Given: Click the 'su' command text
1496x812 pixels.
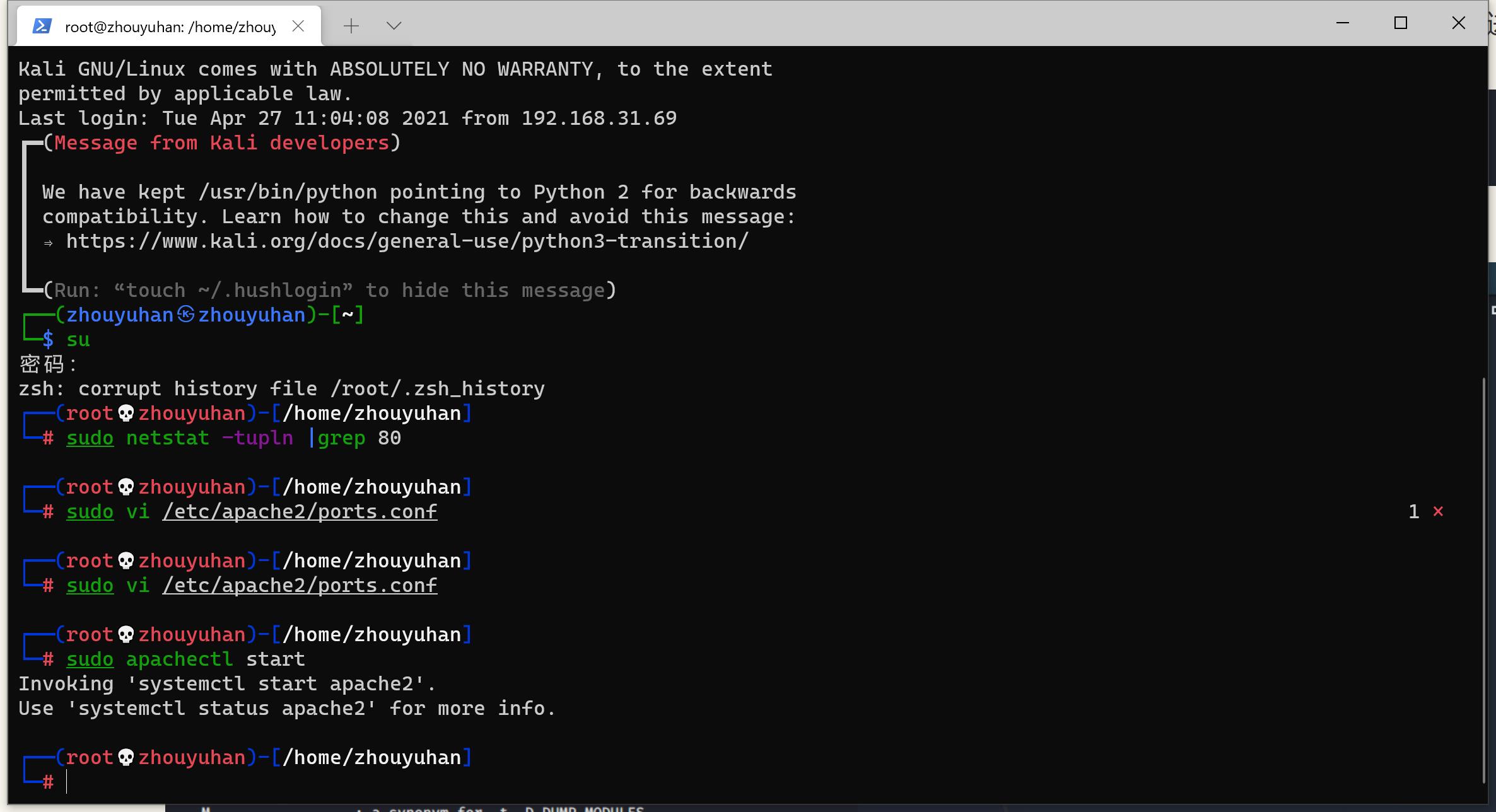Looking at the screenshot, I should coord(78,339).
